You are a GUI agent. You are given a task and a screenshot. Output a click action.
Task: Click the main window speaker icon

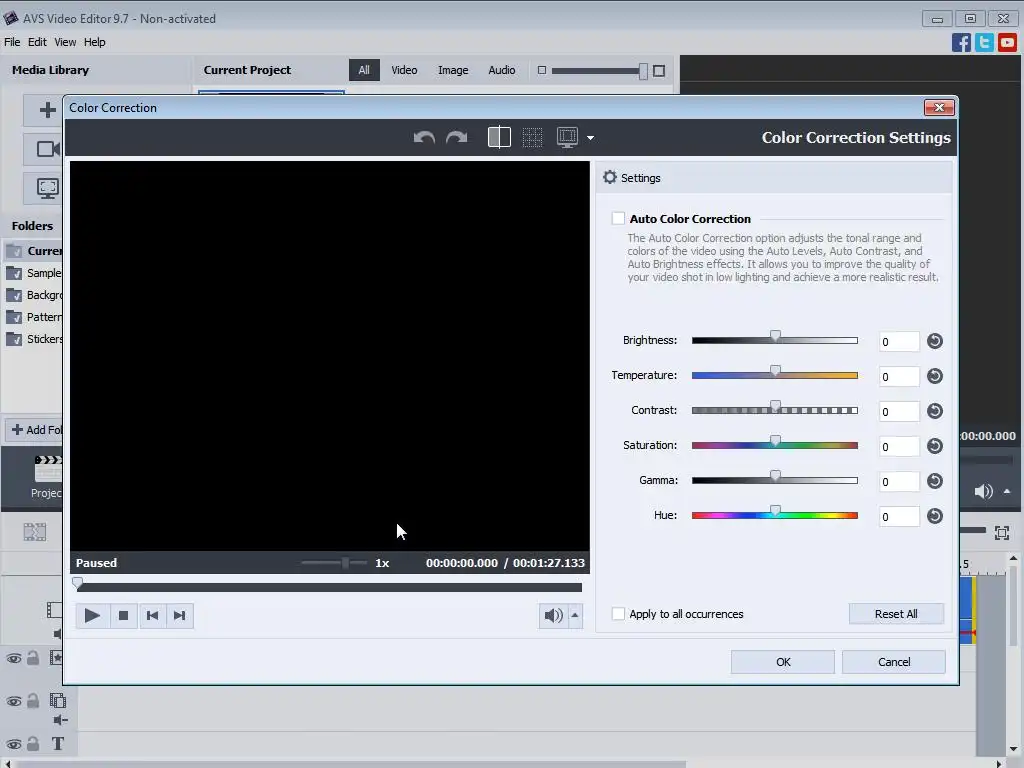[983, 491]
